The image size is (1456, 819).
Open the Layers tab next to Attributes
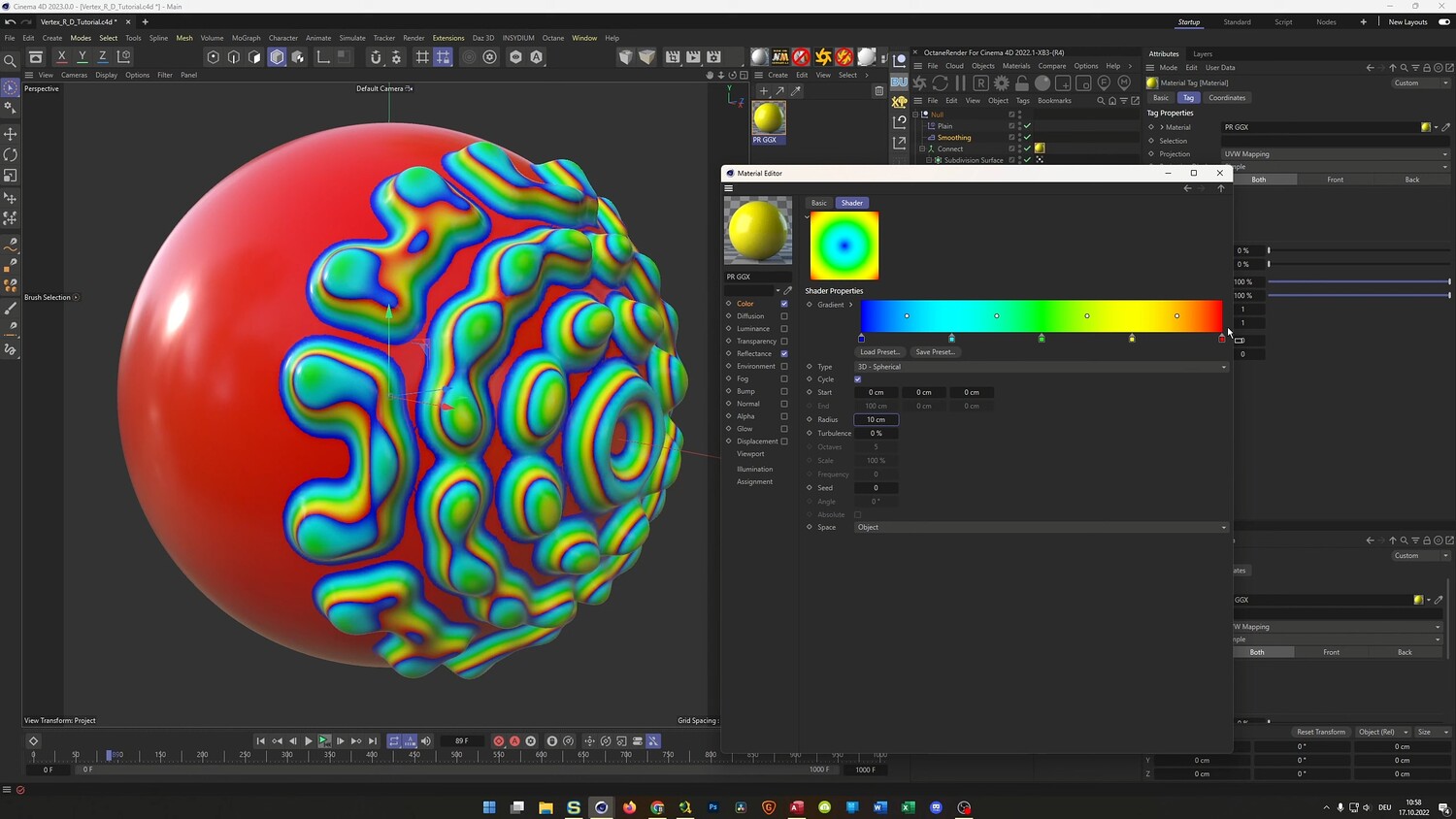click(1203, 54)
